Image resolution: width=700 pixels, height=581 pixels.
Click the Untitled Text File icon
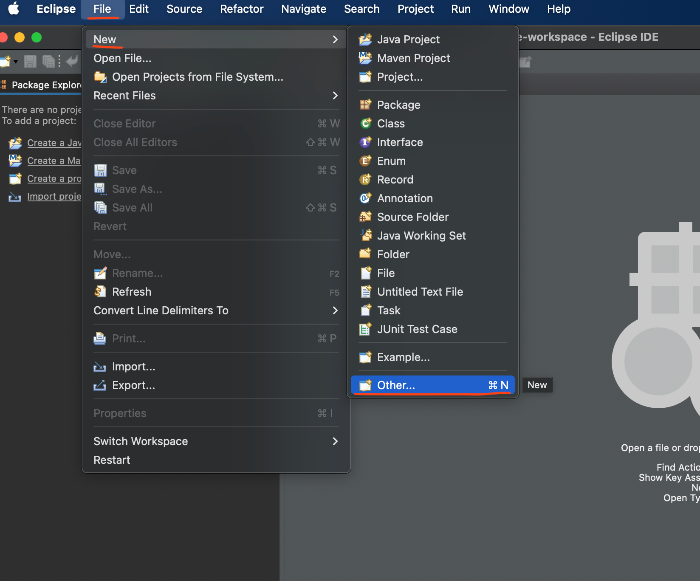[x=366, y=292]
